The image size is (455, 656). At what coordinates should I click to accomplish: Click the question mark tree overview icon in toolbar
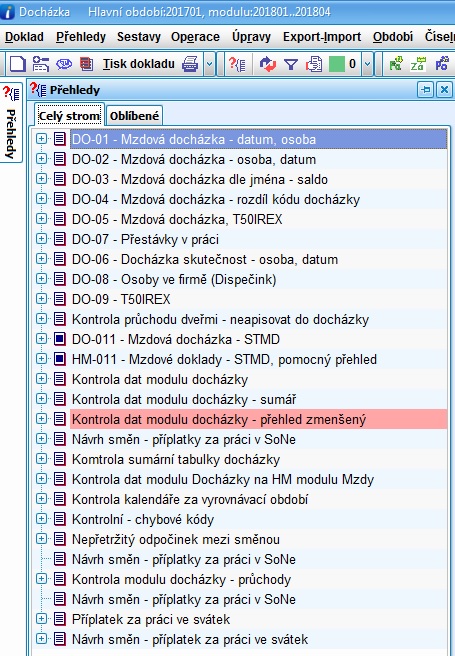click(x=237, y=64)
